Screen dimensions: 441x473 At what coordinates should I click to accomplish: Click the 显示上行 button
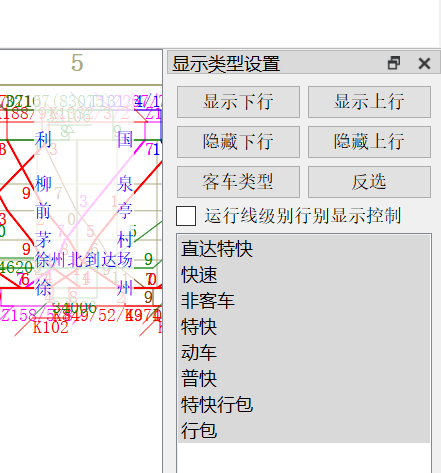(x=369, y=102)
